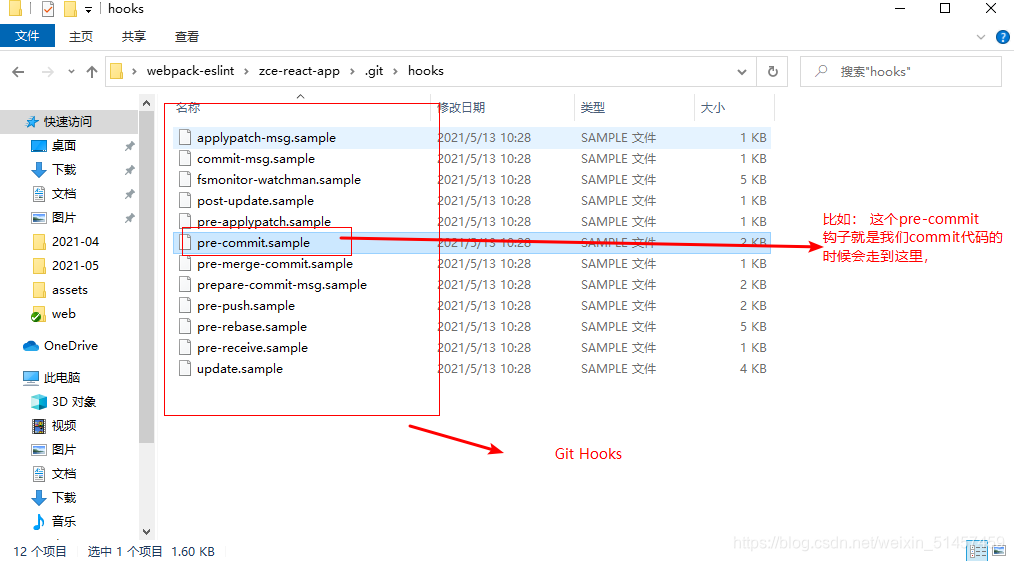The image size is (1014, 561).
Task: Open the assets folder in sidebar
Action: click(69, 290)
